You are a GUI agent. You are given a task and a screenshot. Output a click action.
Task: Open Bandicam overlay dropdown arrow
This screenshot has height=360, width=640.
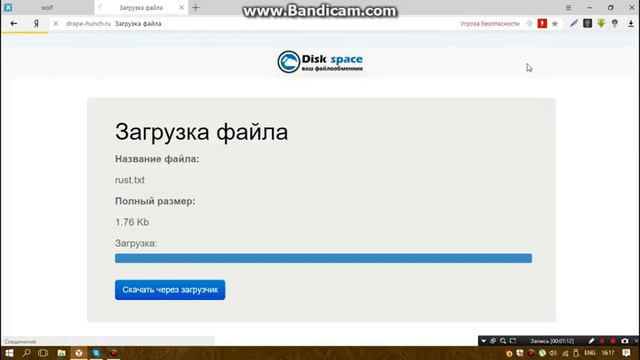point(484,341)
